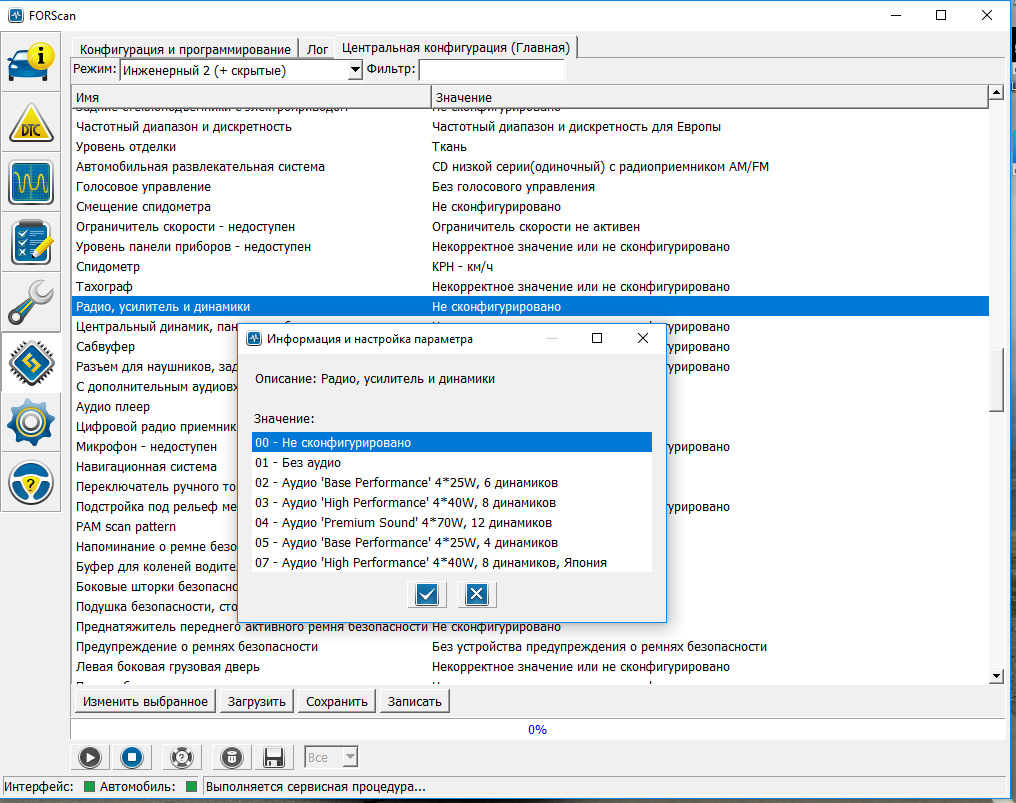This screenshot has width=1016, height=803.
Task: Confirm parameter with checkmark button
Action: point(427,594)
